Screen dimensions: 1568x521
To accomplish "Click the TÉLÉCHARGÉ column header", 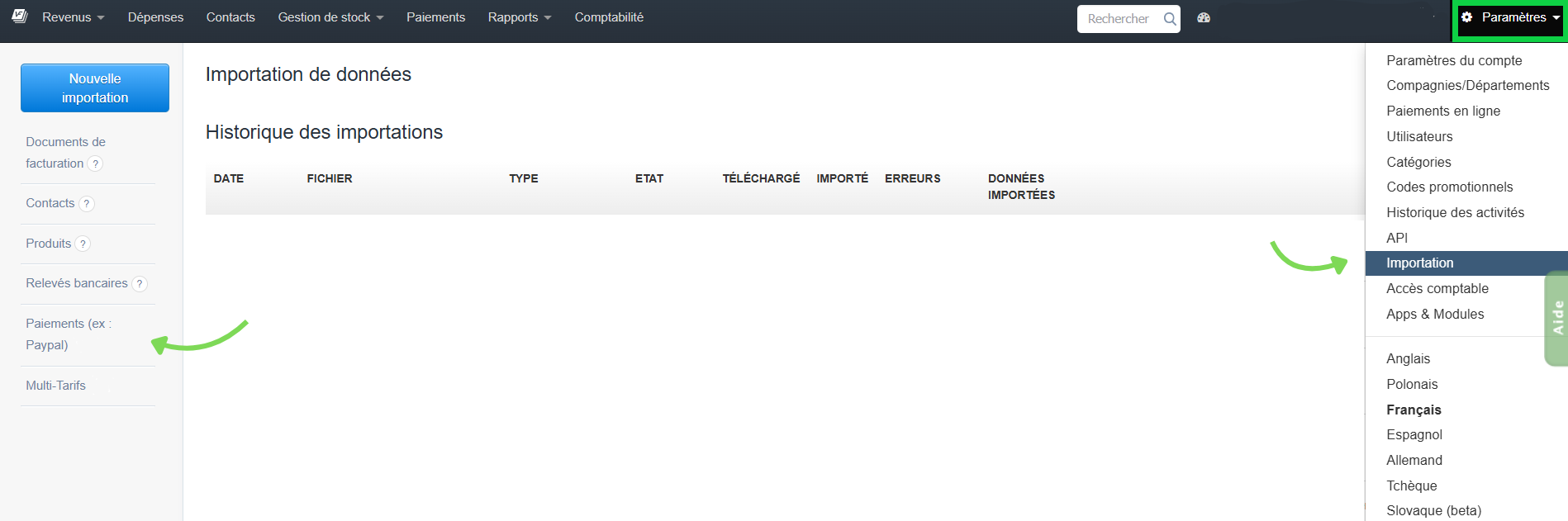I will coord(761,178).
